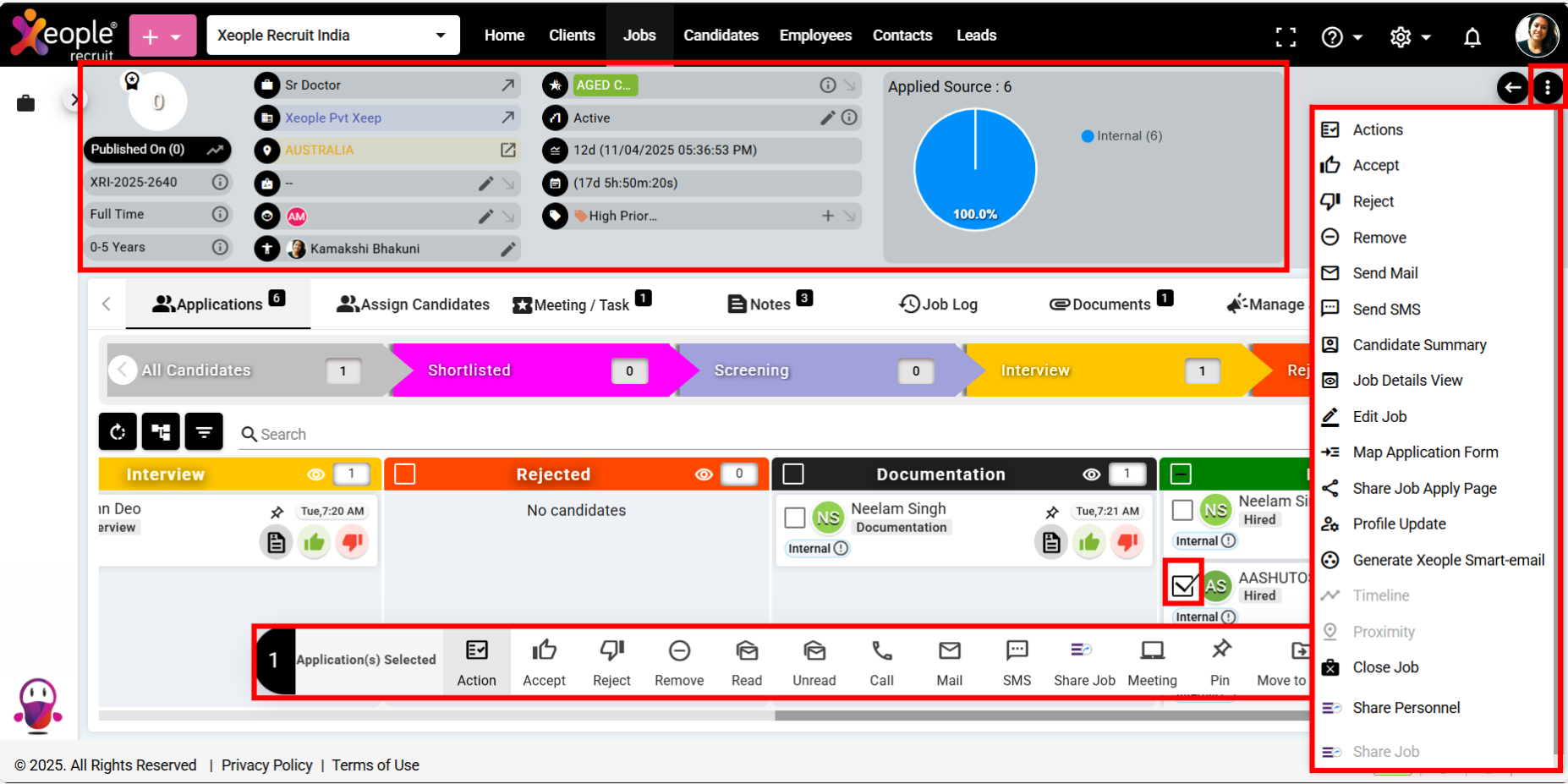1568x784 pixels.
Task: Open the Leads menu
Action: [x=976, y=36]
